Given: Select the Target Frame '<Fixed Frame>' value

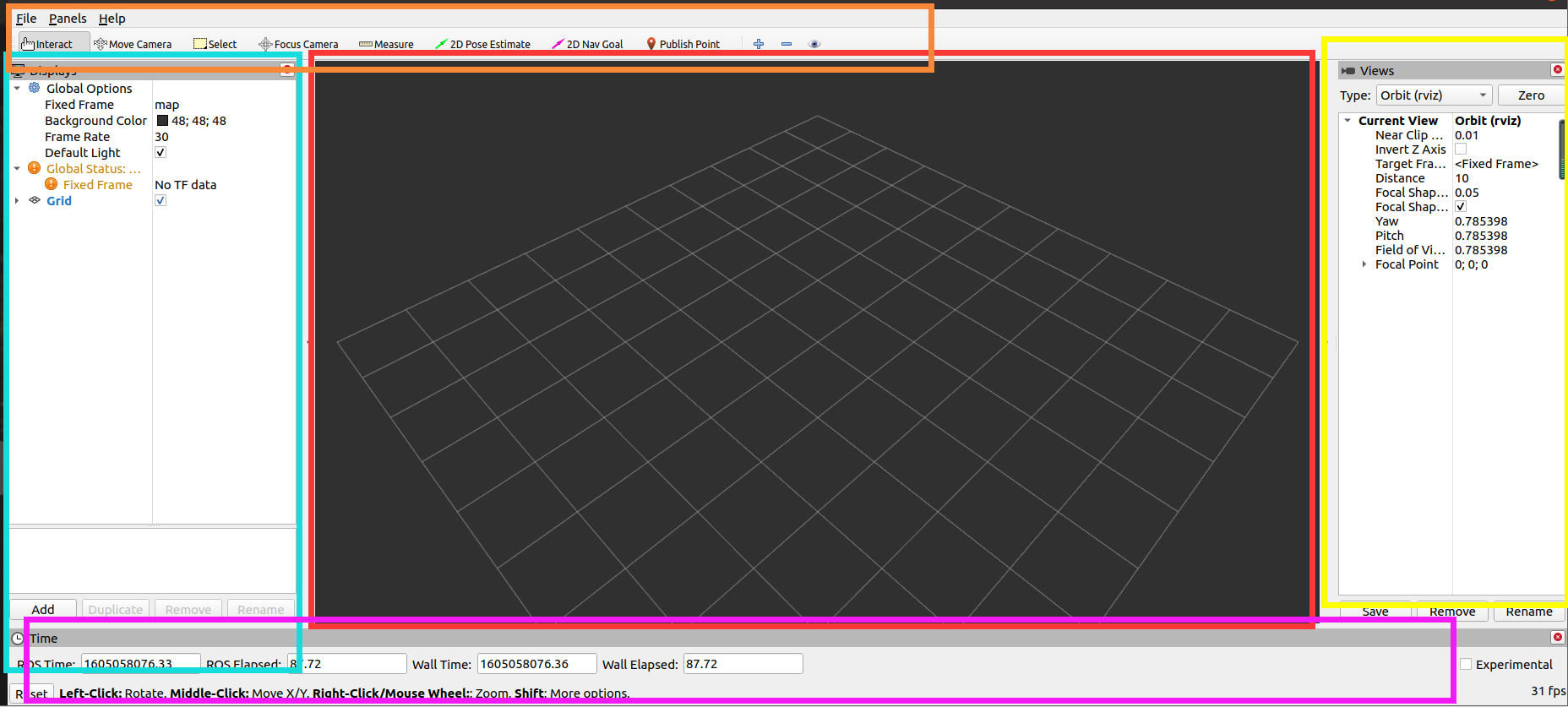Looking at the screenshot, I should pos(1496,164).
